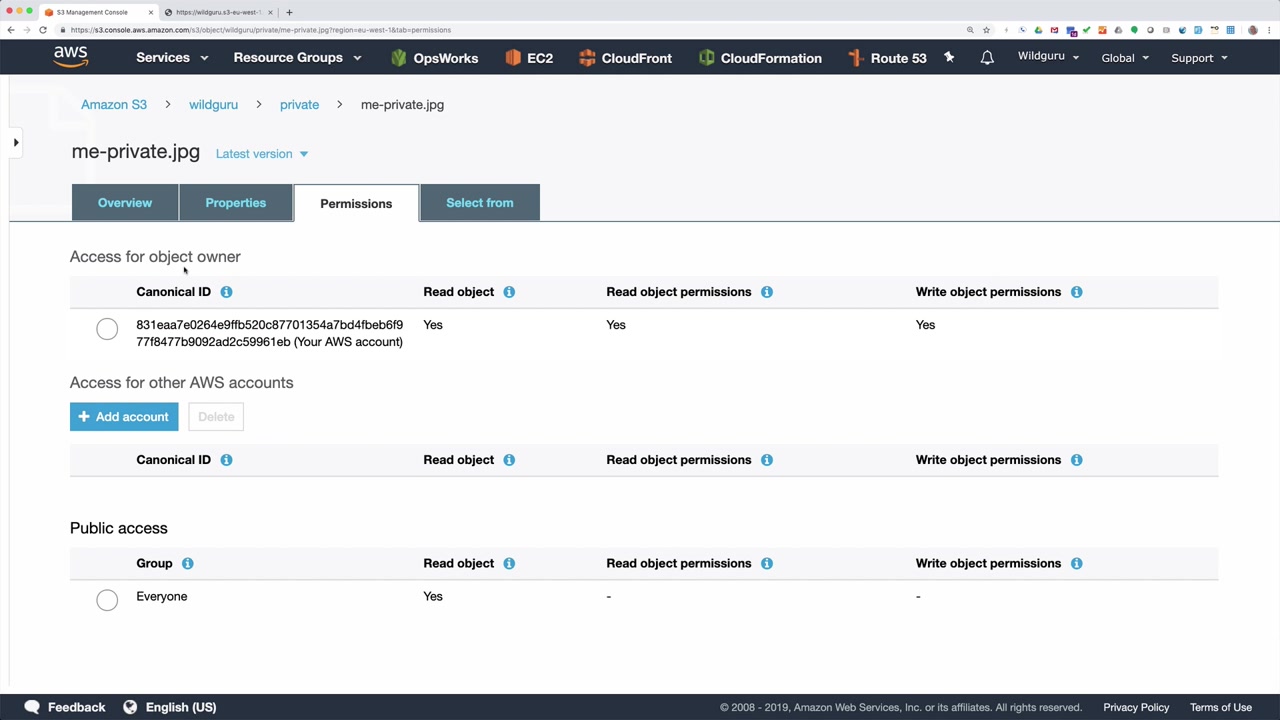Expand the Wildguru account menu
1280x720 pixels.
pyautogui.click(x=1048, y=57)
